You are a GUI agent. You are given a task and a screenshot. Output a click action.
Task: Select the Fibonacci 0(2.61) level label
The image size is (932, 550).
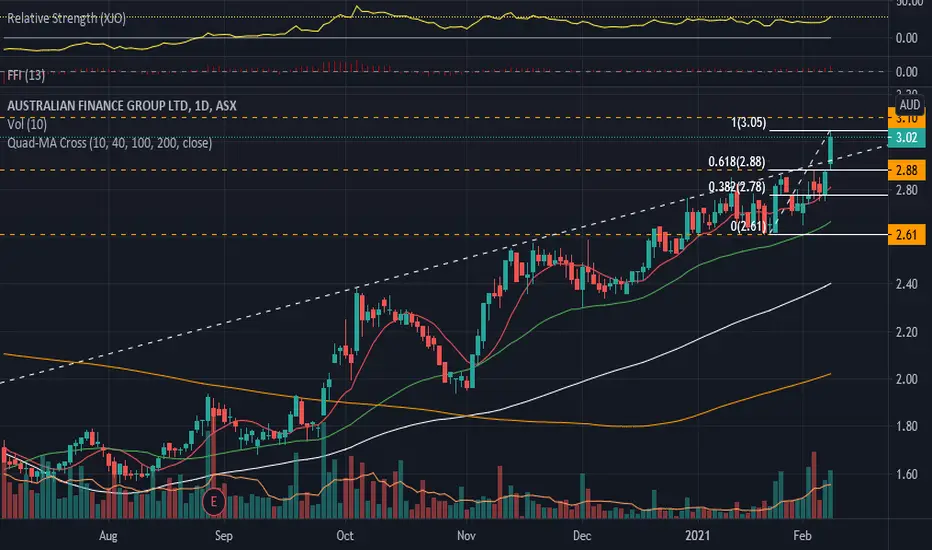click(748, 226)
